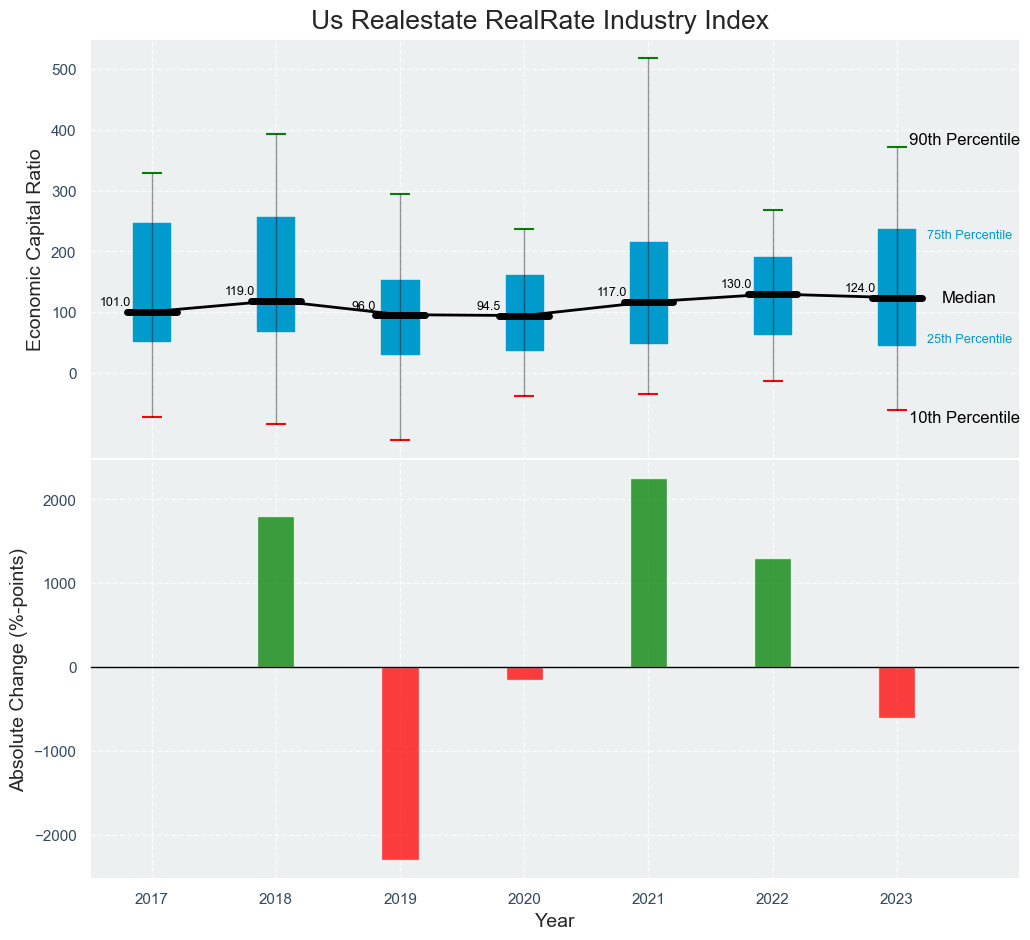
Task: Click the '130.0' median label for 2022
Action: 736,284
